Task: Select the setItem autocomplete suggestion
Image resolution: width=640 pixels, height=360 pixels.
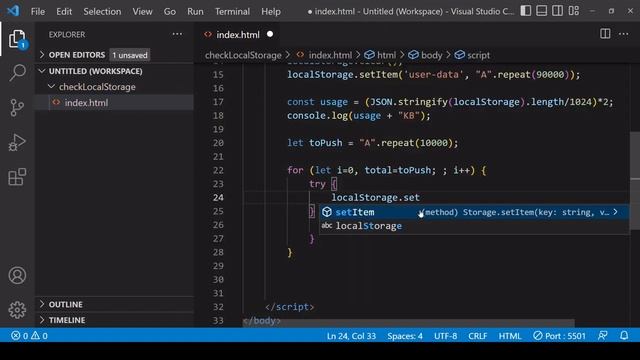Action: (474, 212)
